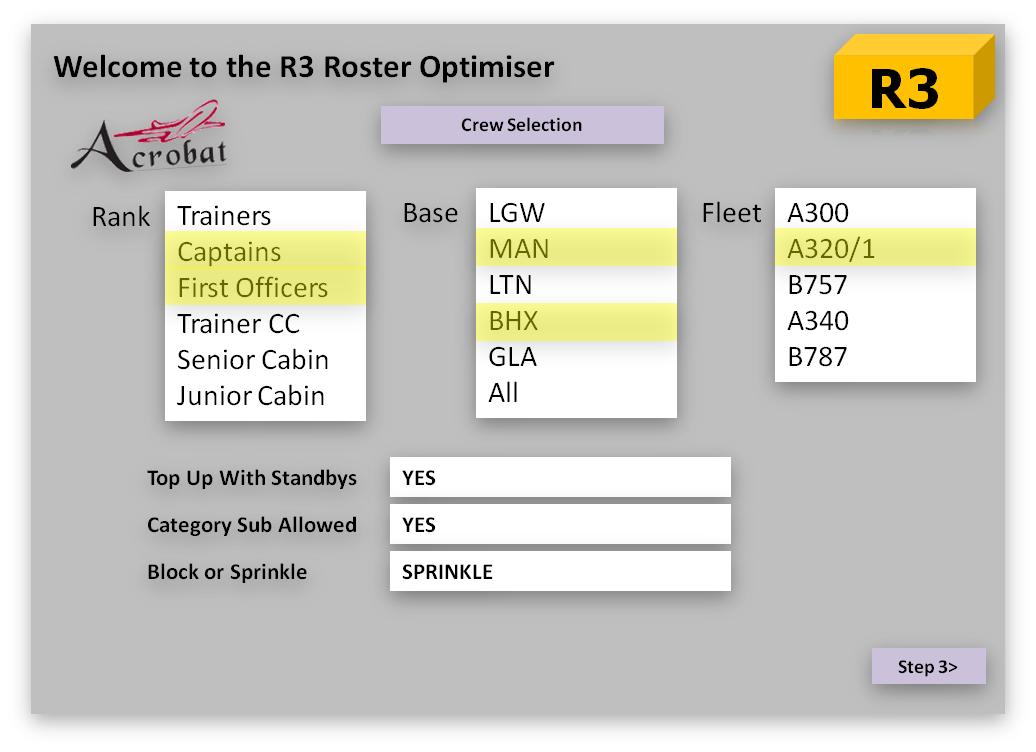The width and height of the screenshot is (1036, 752).
Task: Pick B757 from the Fleet list
Action: 817,285
